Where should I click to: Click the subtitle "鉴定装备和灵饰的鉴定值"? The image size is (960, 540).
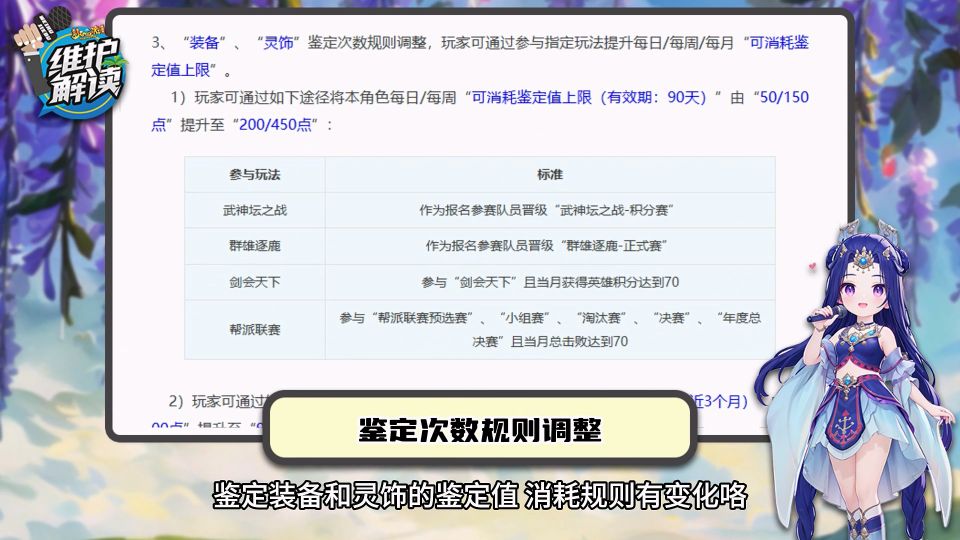[366, 495]
